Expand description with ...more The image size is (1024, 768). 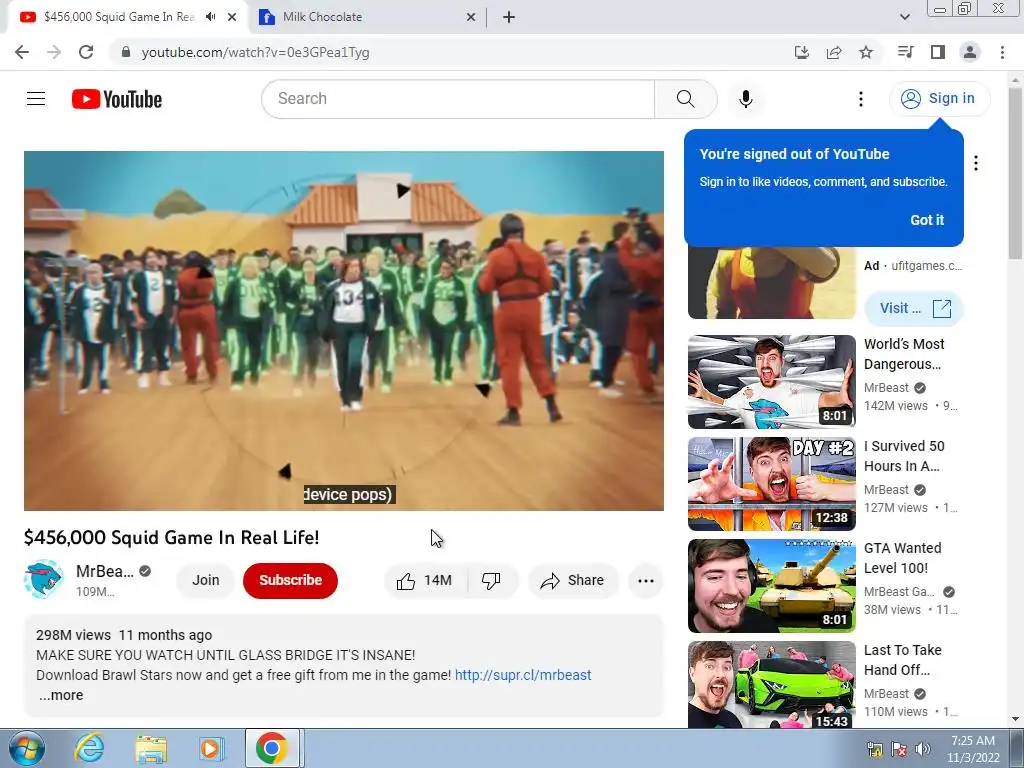(61, 696)
